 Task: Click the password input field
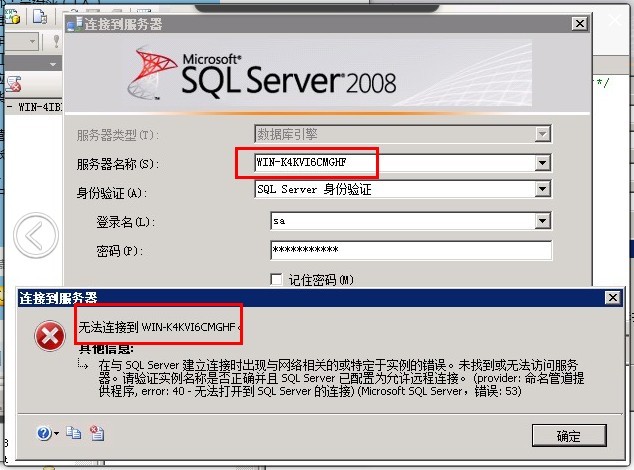click(x=411, y=250)
